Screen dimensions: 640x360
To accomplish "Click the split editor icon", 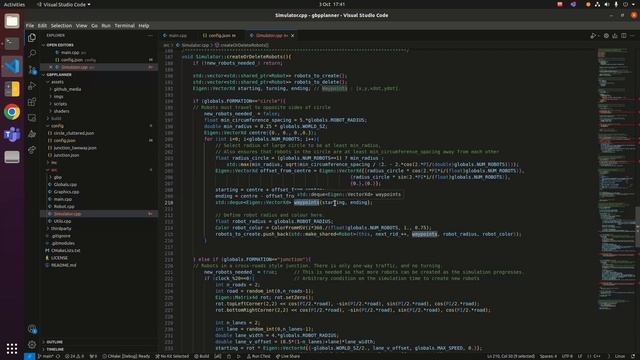I will (x=624, y=36).
